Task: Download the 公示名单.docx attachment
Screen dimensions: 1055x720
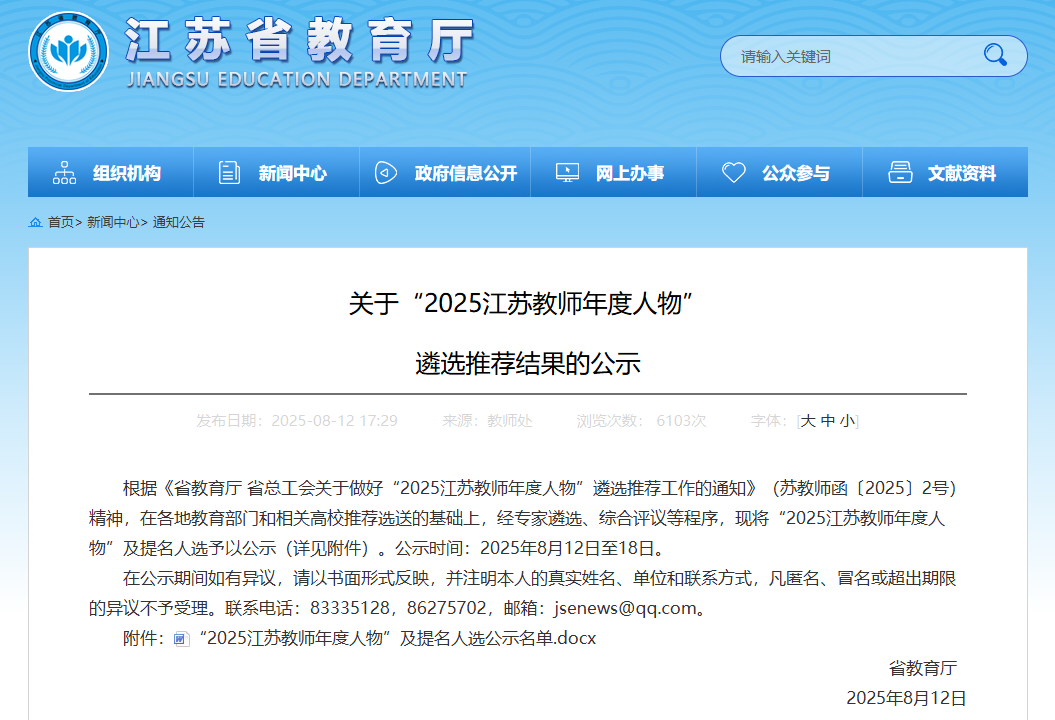Action: (x=398, y=638)
